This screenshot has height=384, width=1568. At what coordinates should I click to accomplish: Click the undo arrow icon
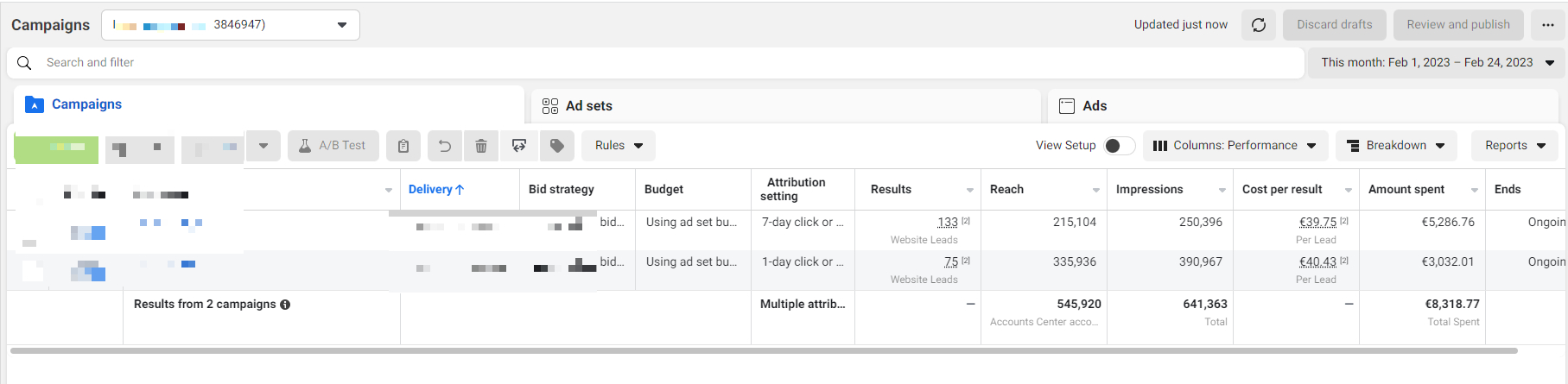tap(445, 146)
